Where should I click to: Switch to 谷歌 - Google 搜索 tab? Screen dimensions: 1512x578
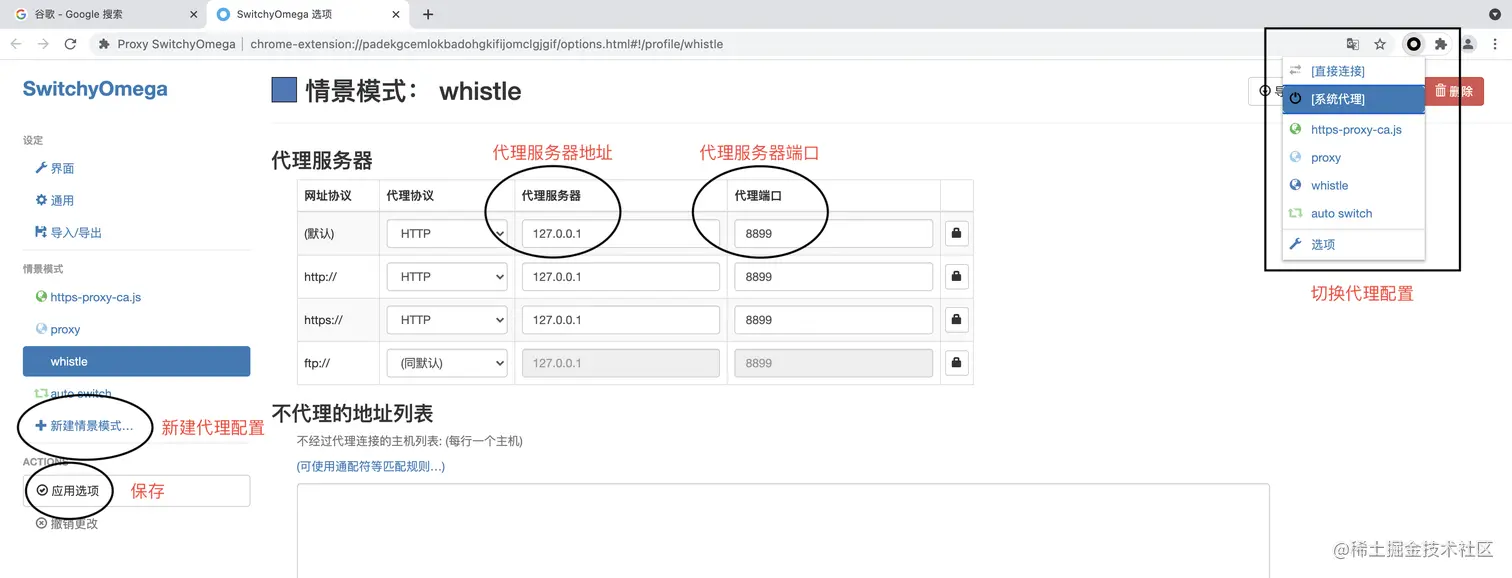click(102, 14)
